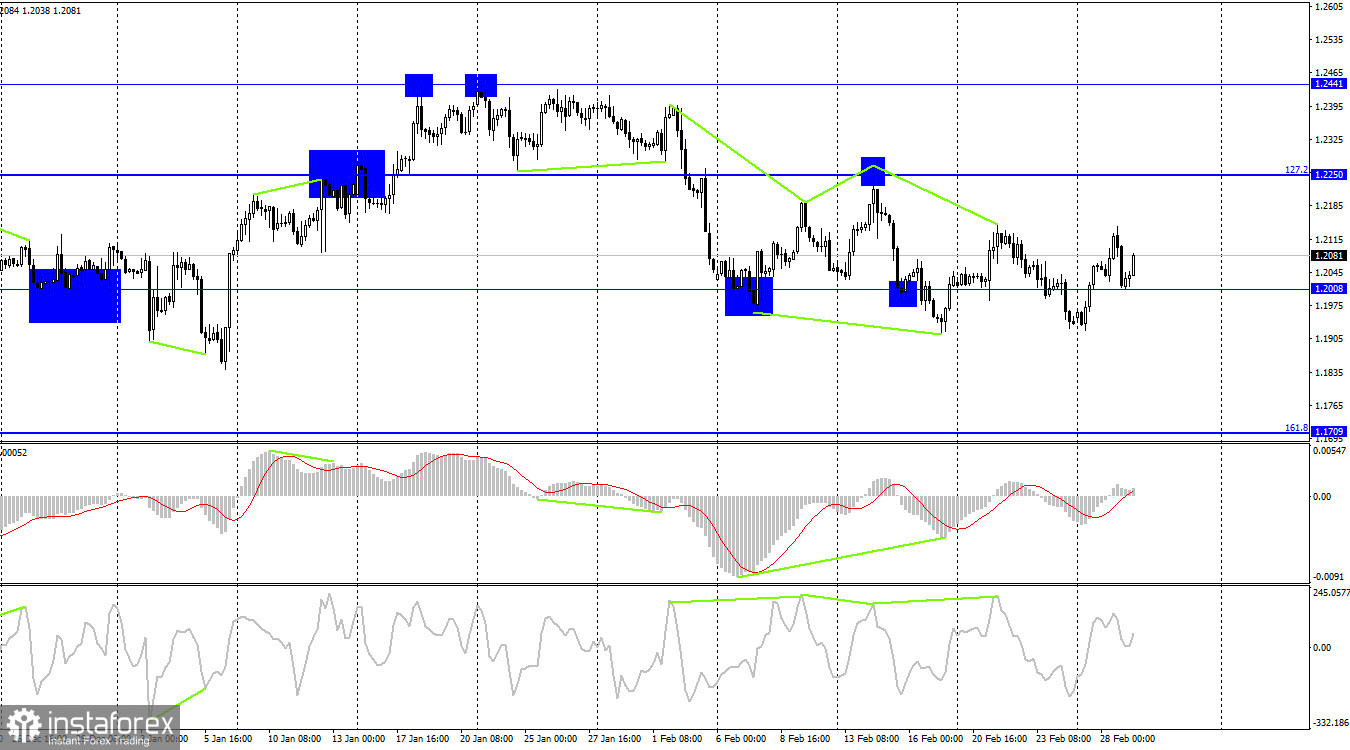
Task: Click the 1 Feb 08:00 date label
Action: [679, 739]
